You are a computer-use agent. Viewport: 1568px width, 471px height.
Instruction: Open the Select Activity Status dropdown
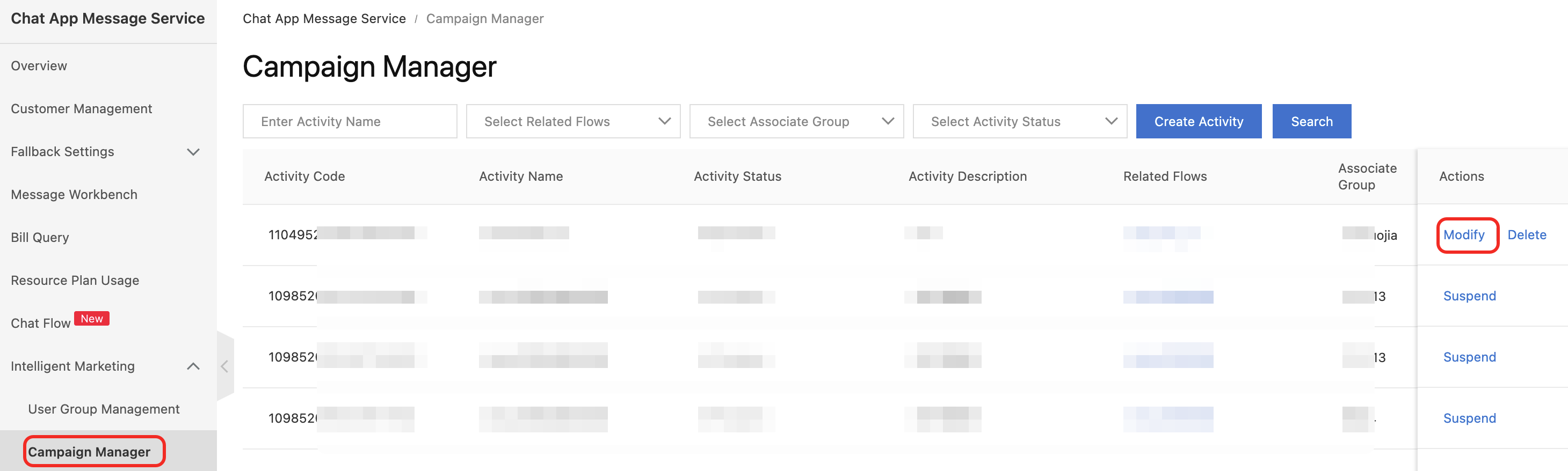[1019, 122]
